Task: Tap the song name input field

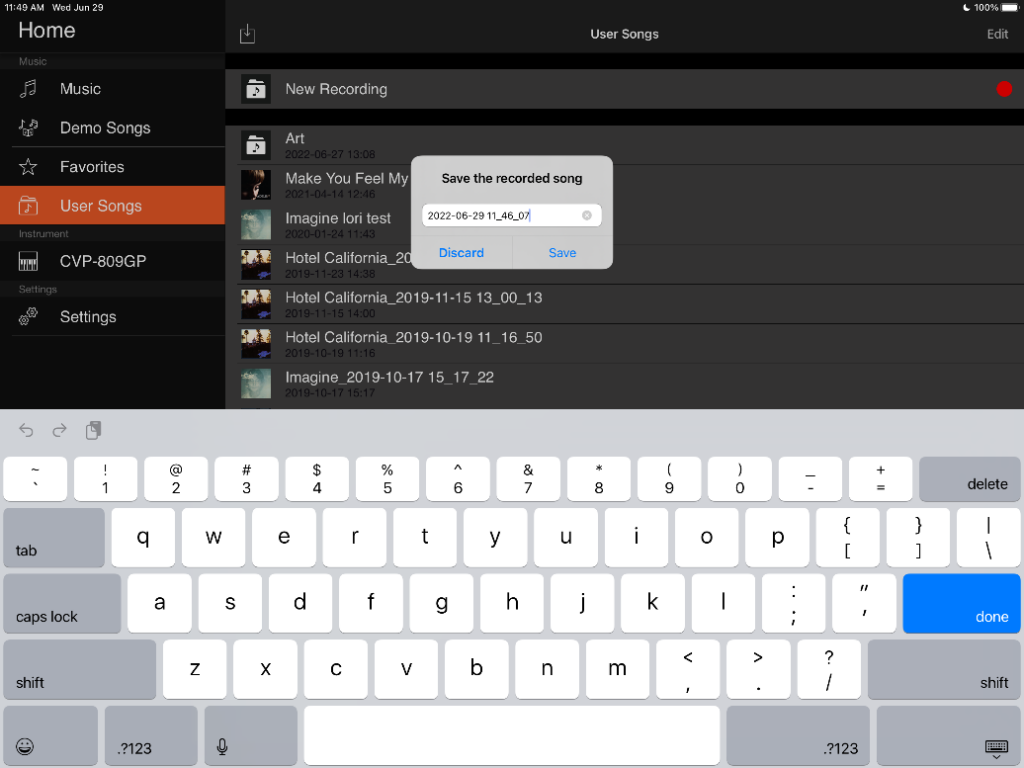Action: pos(500,215)
